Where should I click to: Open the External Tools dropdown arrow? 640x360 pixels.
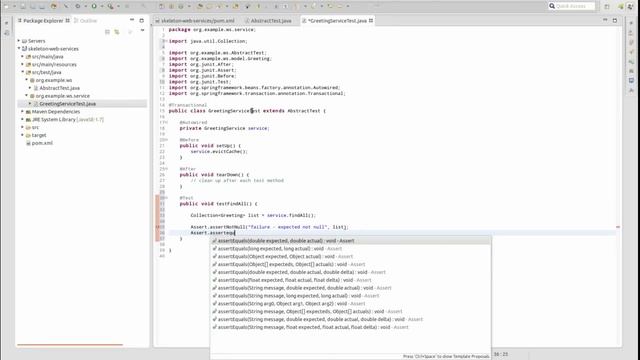[x=118, y=6]
